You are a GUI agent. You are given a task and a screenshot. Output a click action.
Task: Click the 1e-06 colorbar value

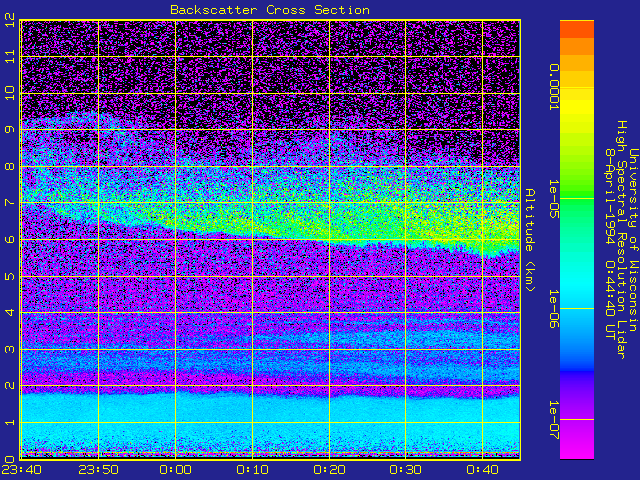coord(553,309)
